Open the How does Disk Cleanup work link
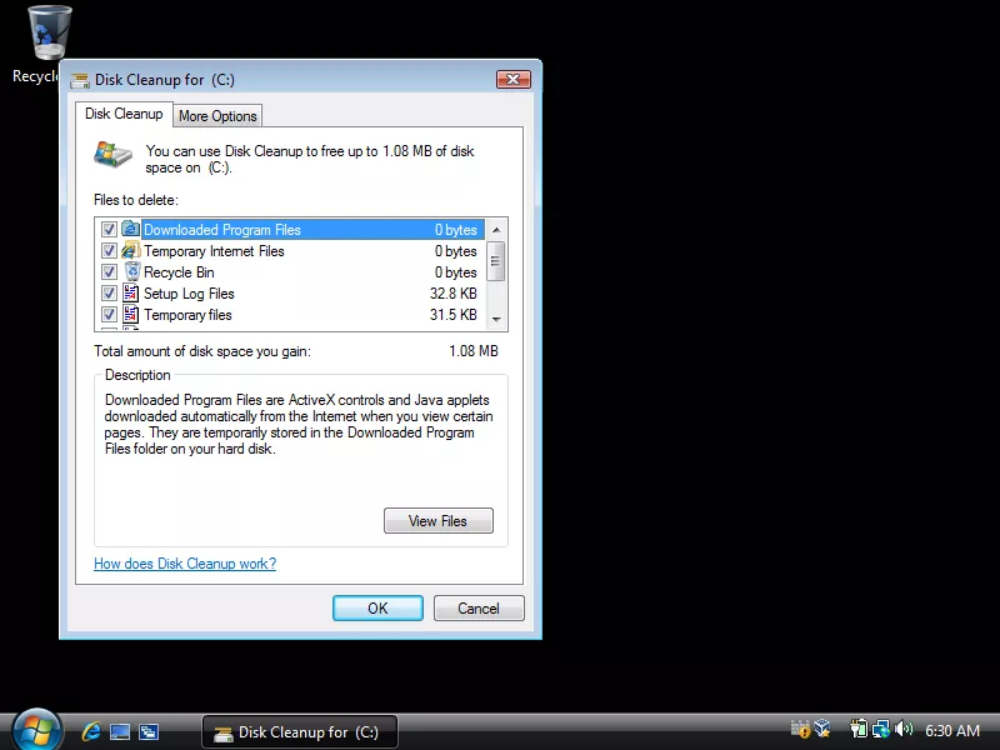Viewport: 1000px width, 750px height. [x=185, y=564]
